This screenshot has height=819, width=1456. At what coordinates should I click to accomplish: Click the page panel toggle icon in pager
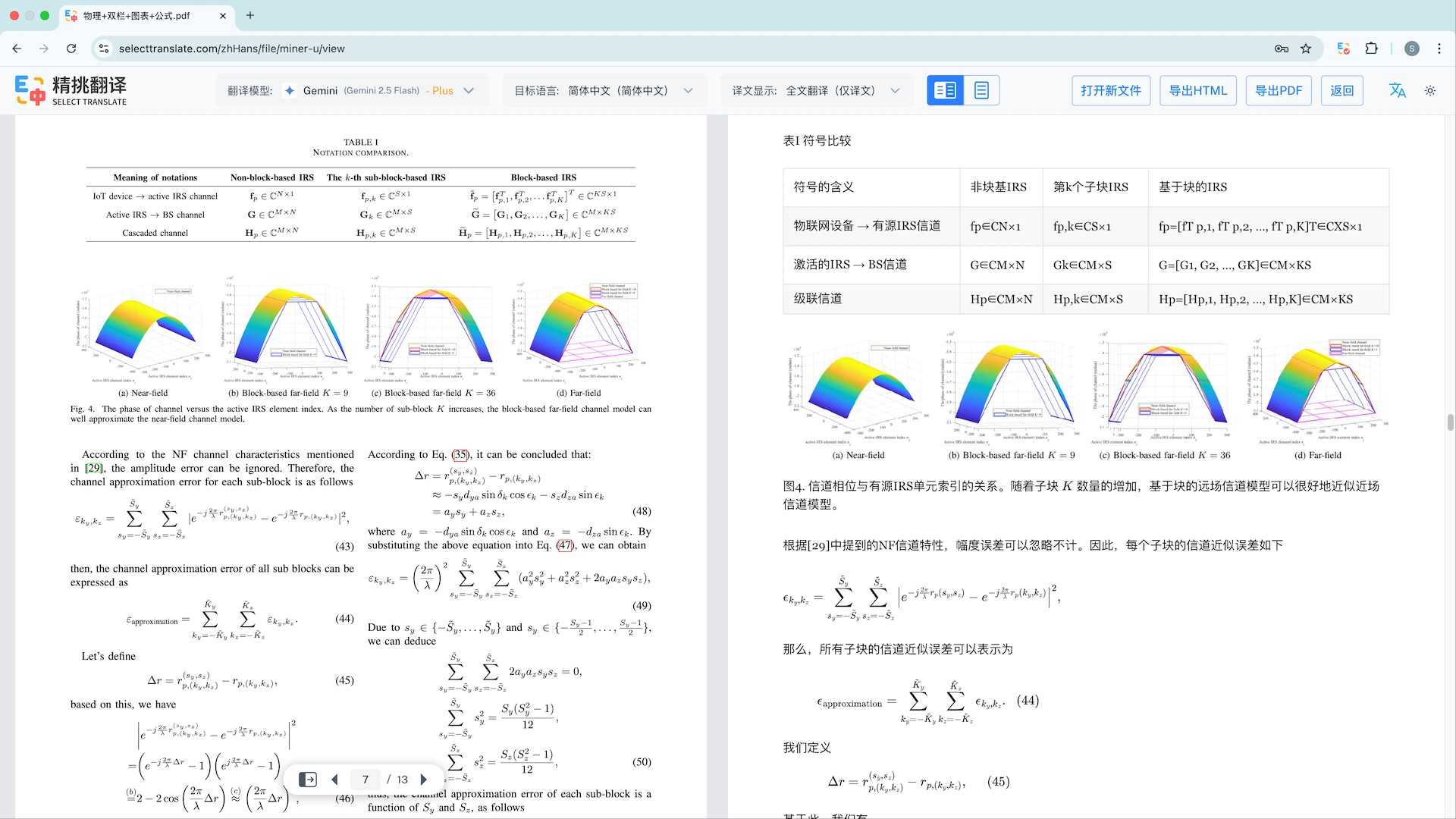[308, 780]
